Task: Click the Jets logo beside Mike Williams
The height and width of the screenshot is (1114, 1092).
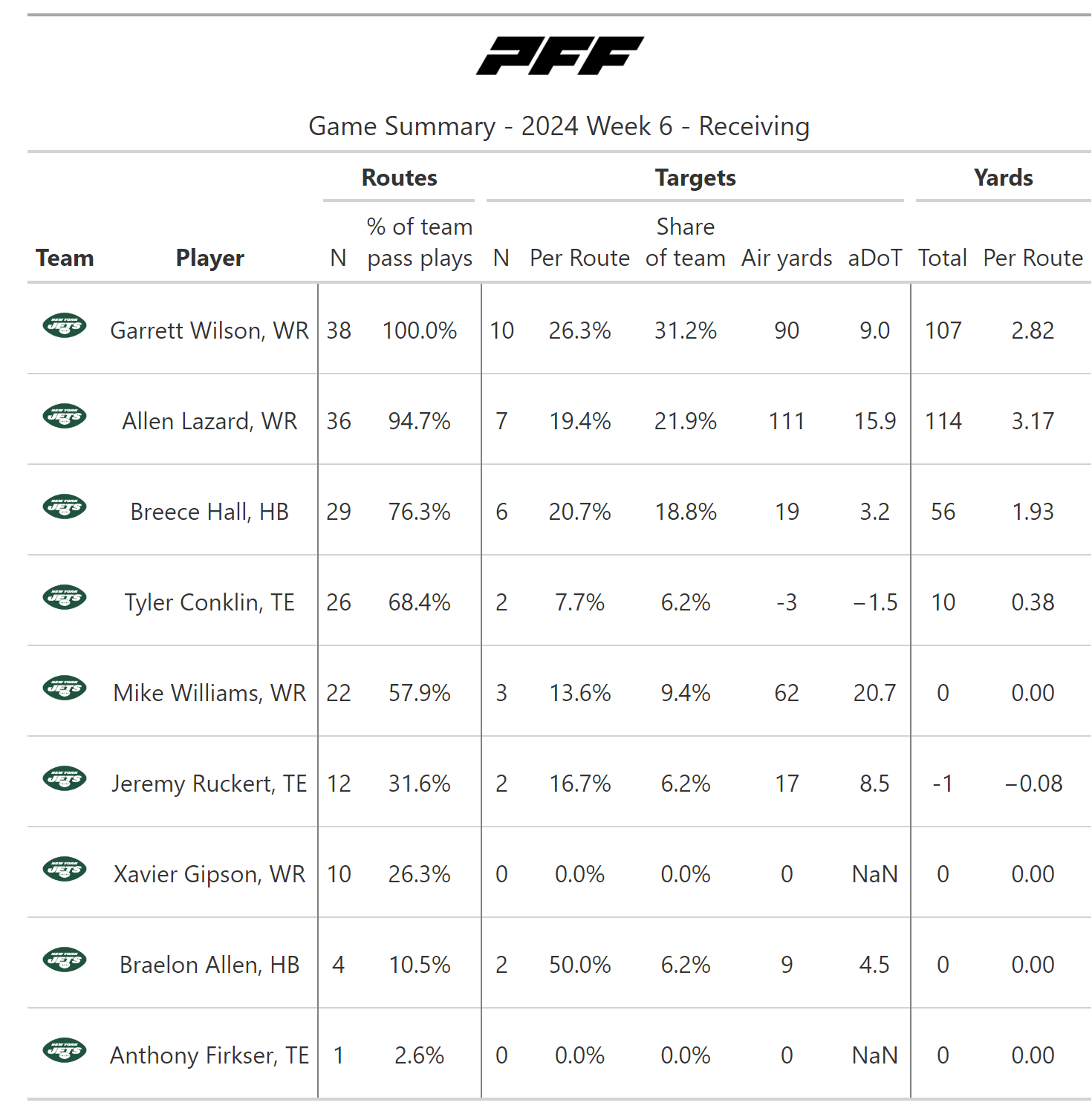Action: tap(65, 688)
